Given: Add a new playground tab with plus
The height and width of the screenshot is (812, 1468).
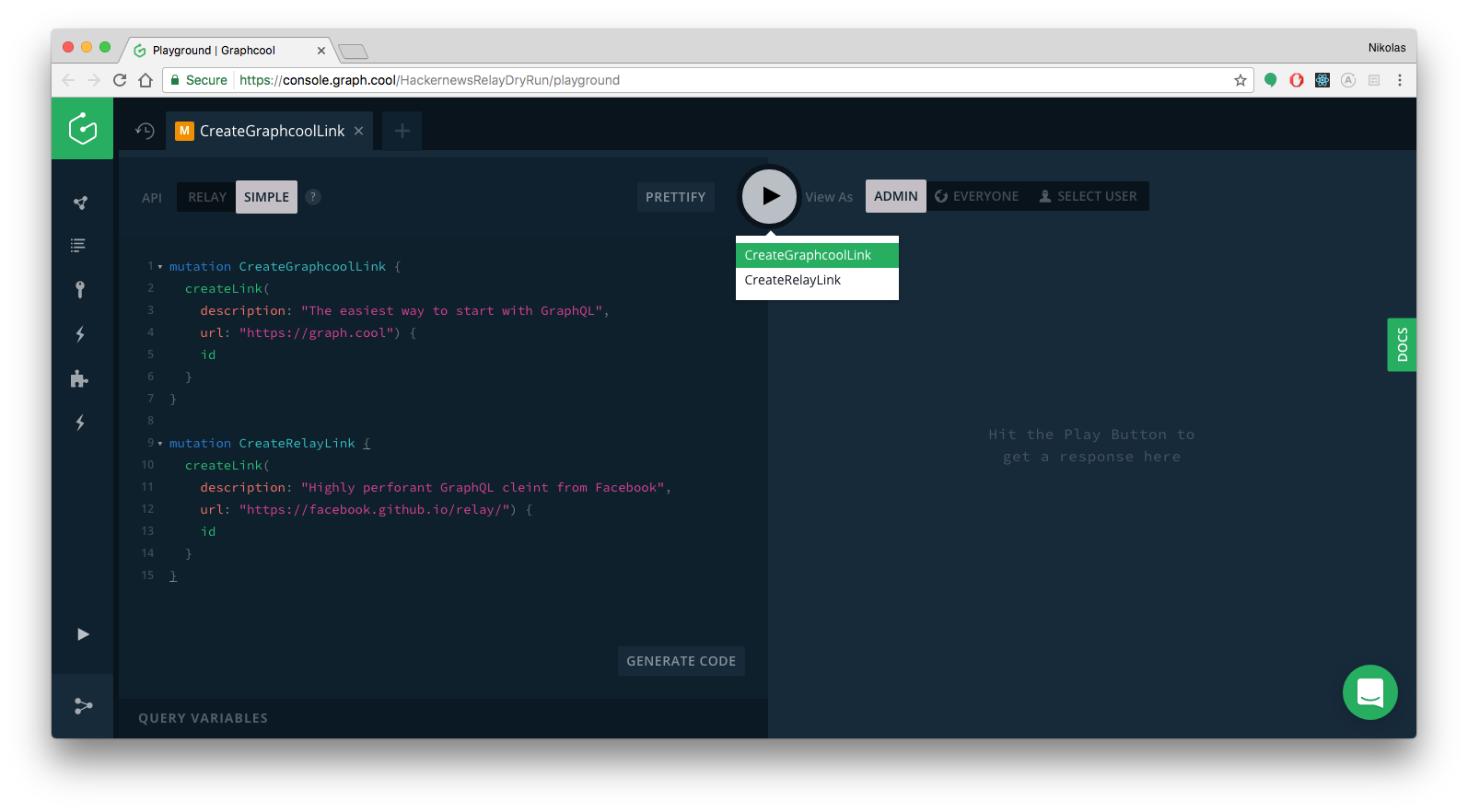Looking at the screenshot, I should [x=402, y=131].
